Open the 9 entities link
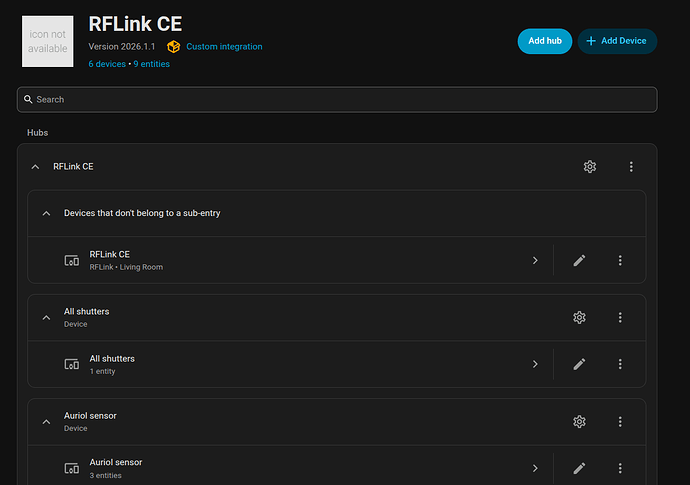The height and width of the screenshot is (485, 690). coord(151,64)
